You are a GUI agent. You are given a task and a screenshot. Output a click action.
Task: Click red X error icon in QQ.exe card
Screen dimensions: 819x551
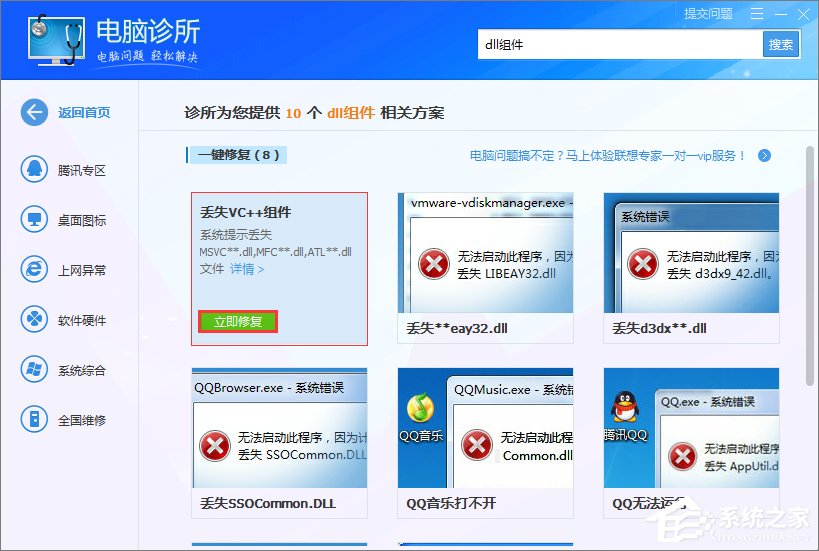(683, 456)
